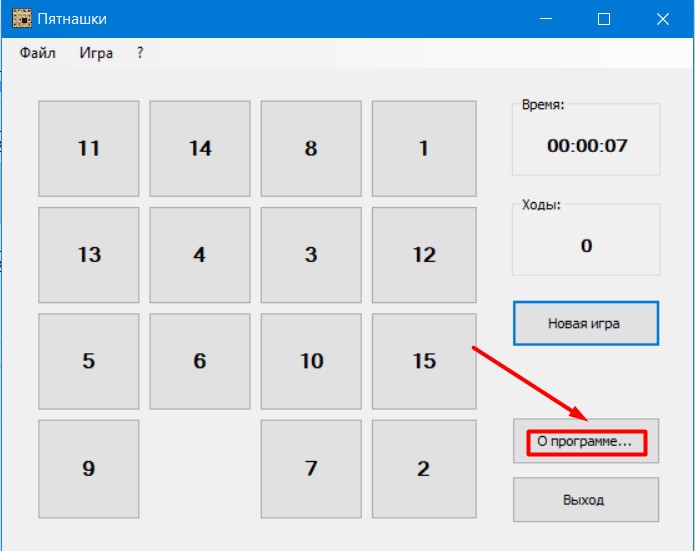Click tile number 14
The width and height of the screenshot is (695, 551).
coord(200,148)
